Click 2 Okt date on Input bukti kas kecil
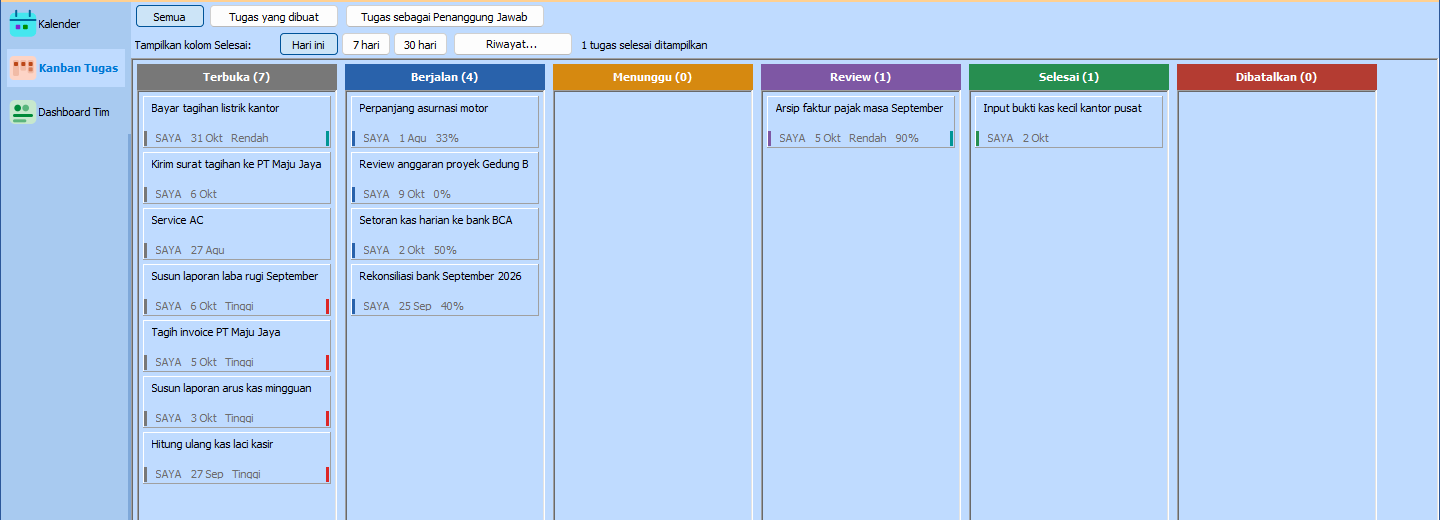This screenshot has height=520, width=1440. (x=1035, y=138)
